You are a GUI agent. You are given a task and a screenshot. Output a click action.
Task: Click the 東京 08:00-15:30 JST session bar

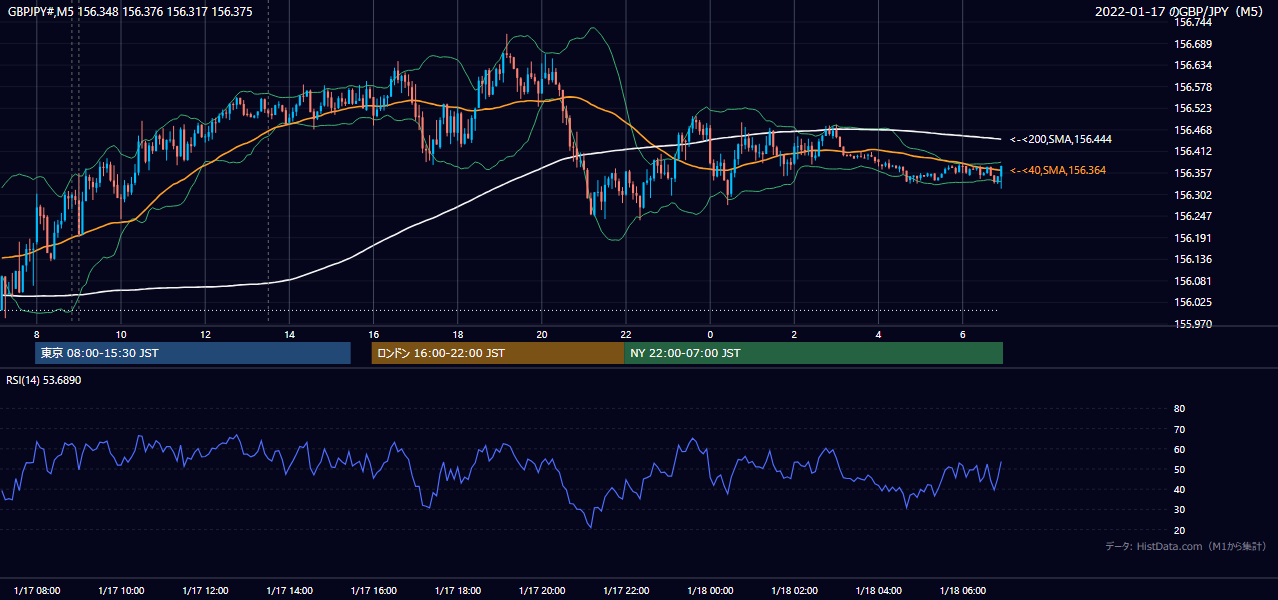point(192,353)
